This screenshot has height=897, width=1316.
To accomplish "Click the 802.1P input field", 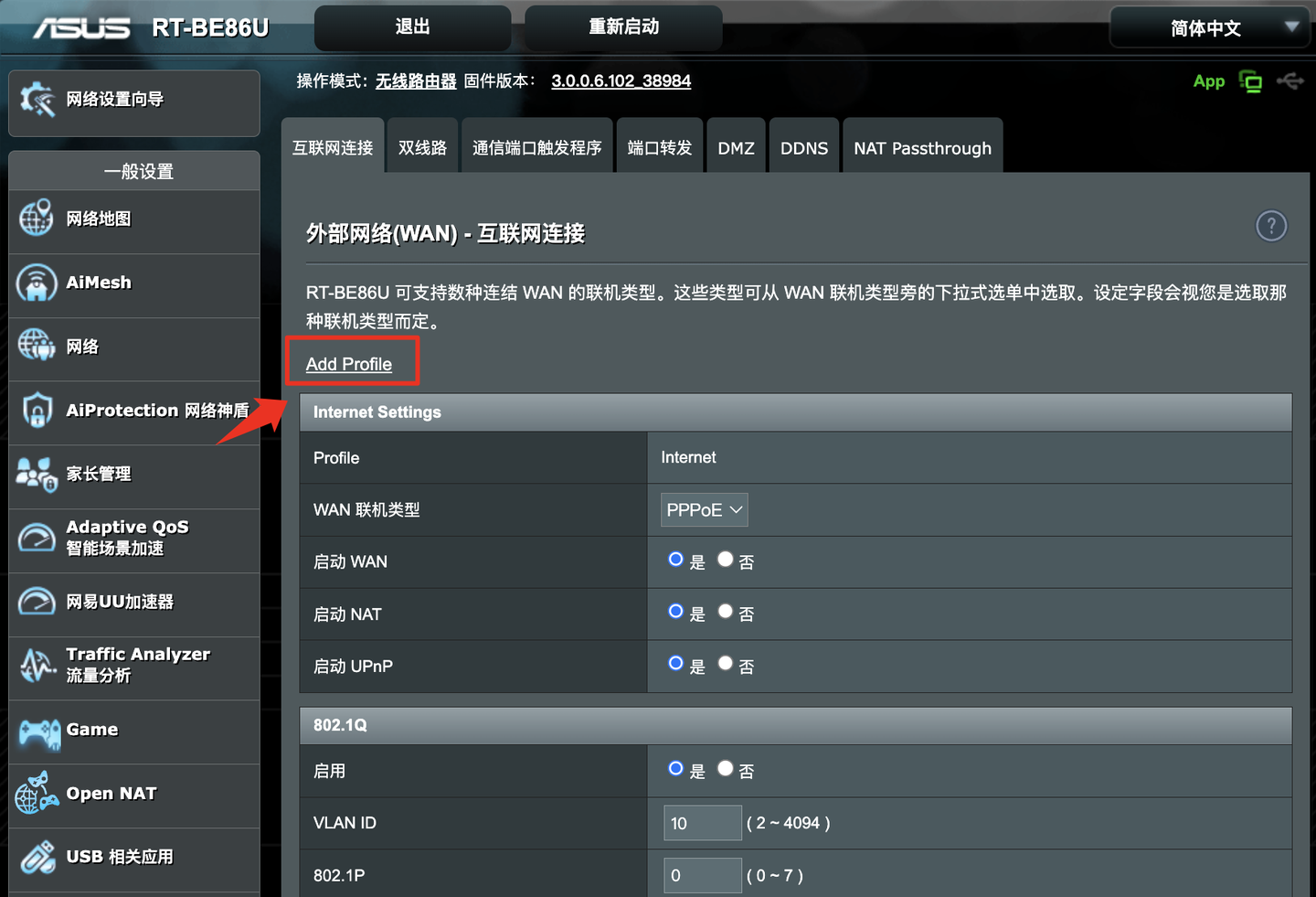I will pyautogui.click(x=703, y=875).
